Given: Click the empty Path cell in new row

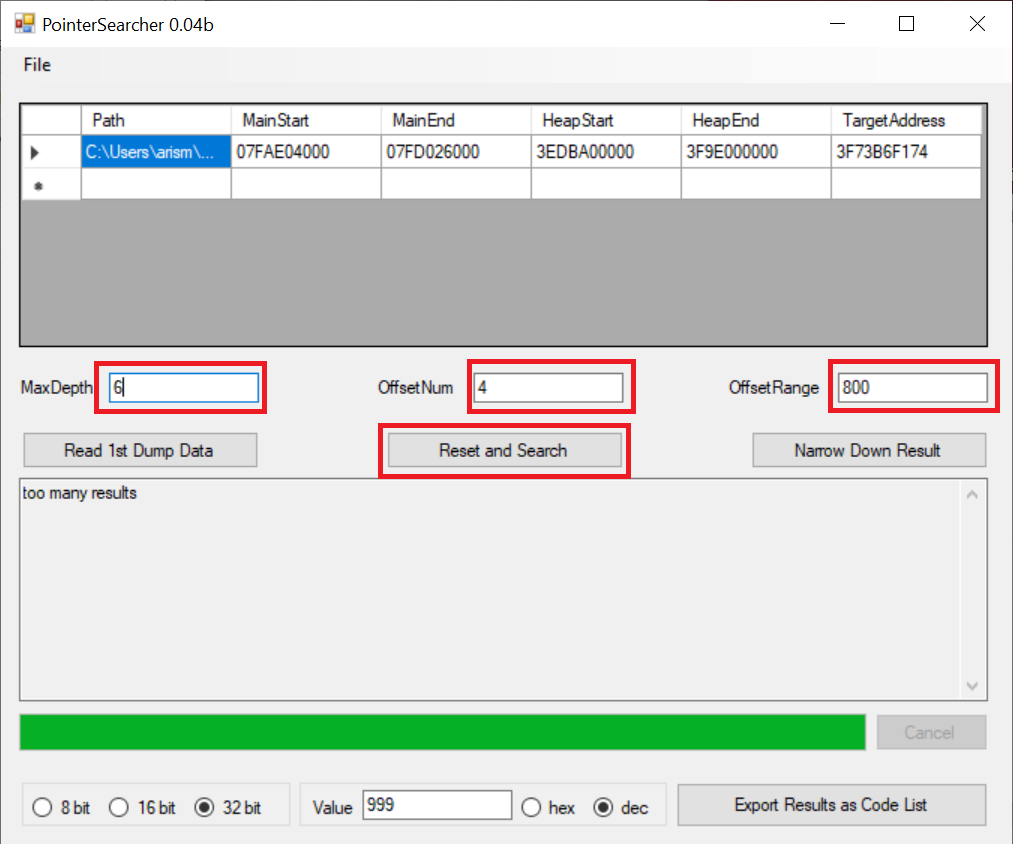Looking at the screenshot, I should (x=156, y=184).
